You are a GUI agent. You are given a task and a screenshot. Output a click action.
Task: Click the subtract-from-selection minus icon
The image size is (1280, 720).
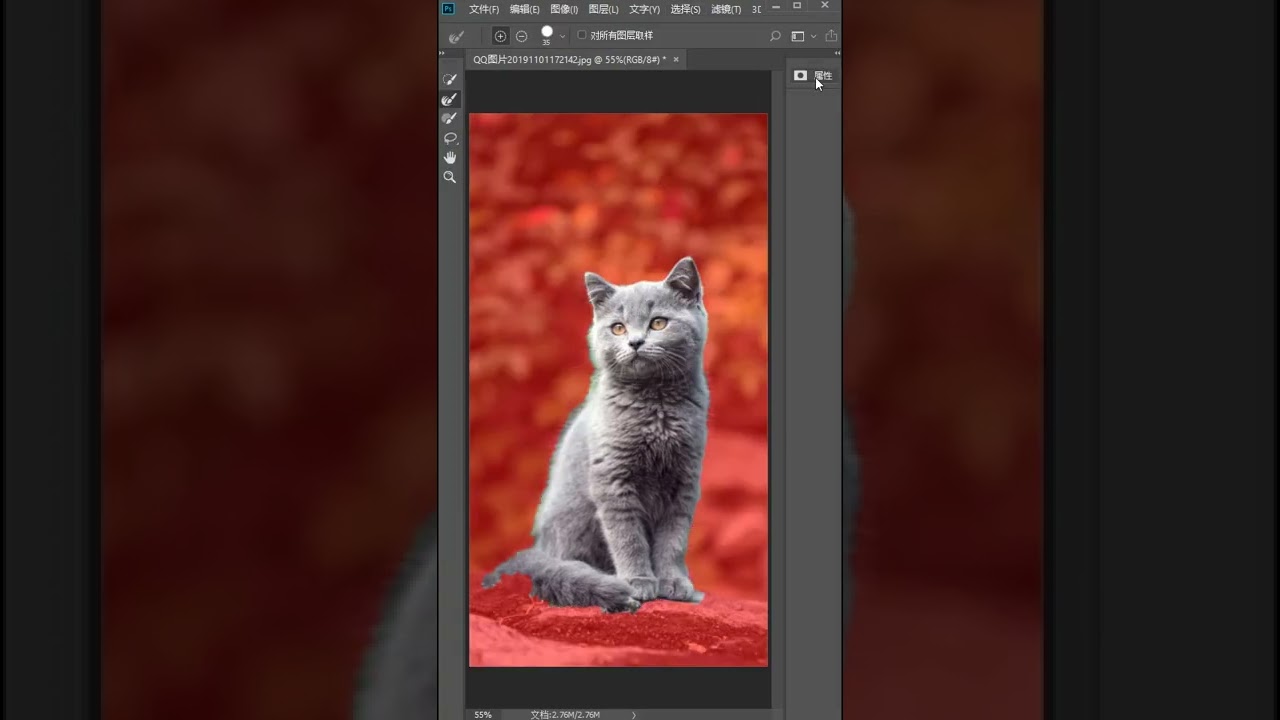tap(521, 36)
